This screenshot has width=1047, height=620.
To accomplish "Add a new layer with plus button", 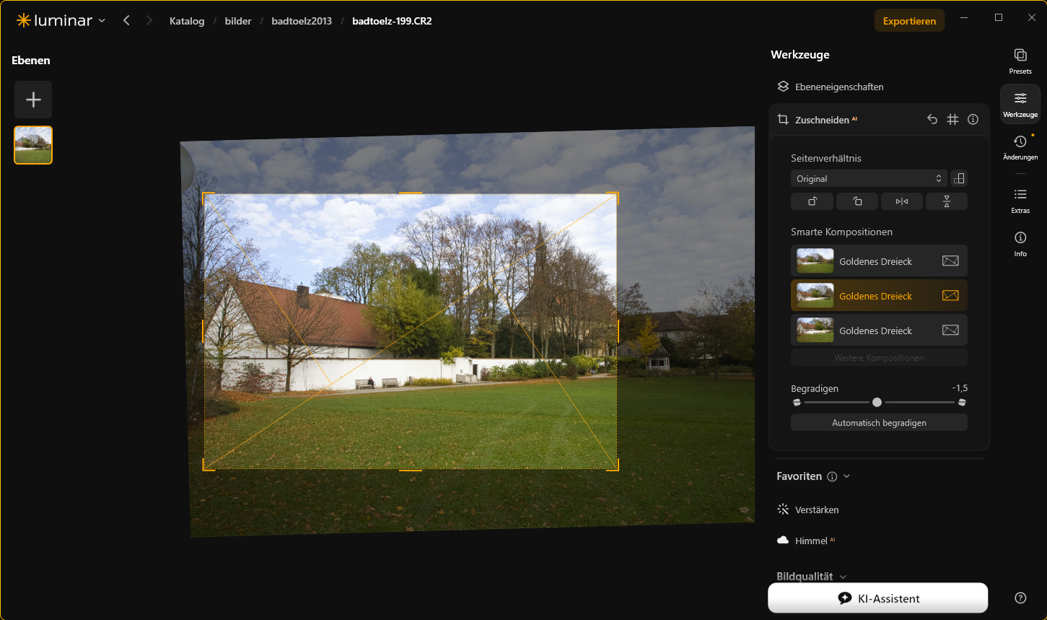I will pos(33,99).
